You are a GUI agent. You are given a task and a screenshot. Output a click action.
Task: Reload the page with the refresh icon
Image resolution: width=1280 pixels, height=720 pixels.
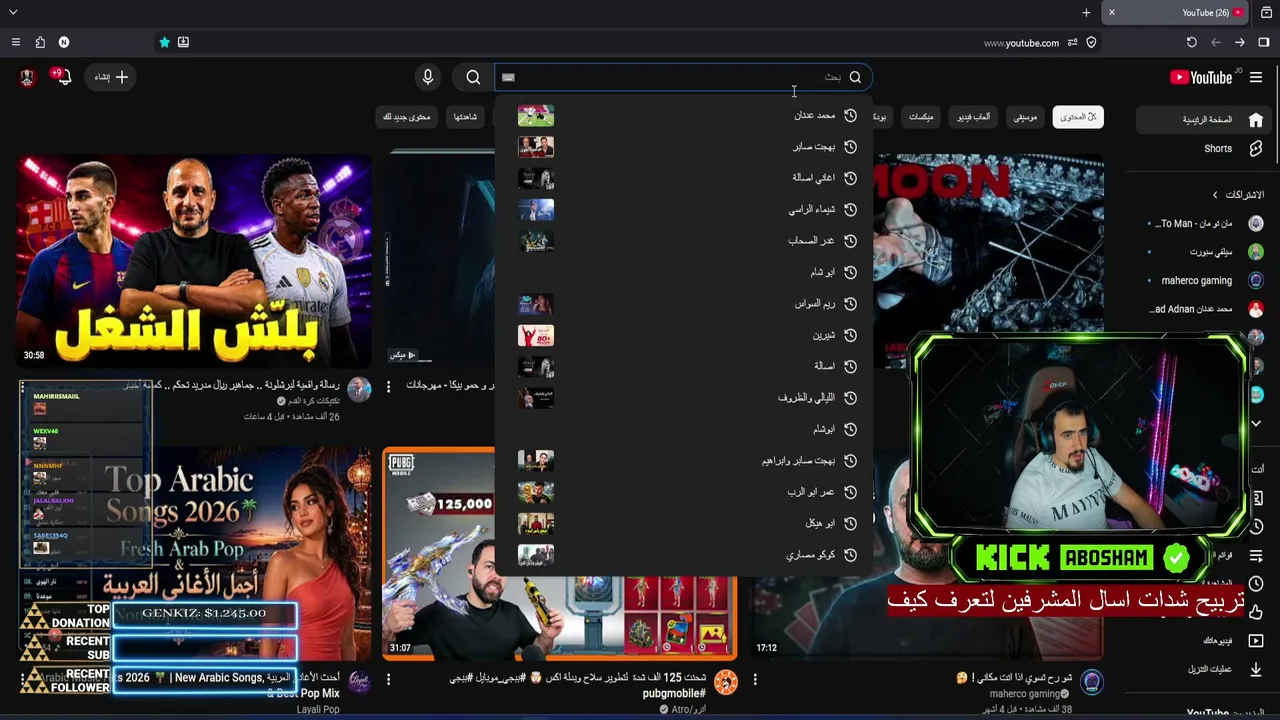(x=1191, y=42)
